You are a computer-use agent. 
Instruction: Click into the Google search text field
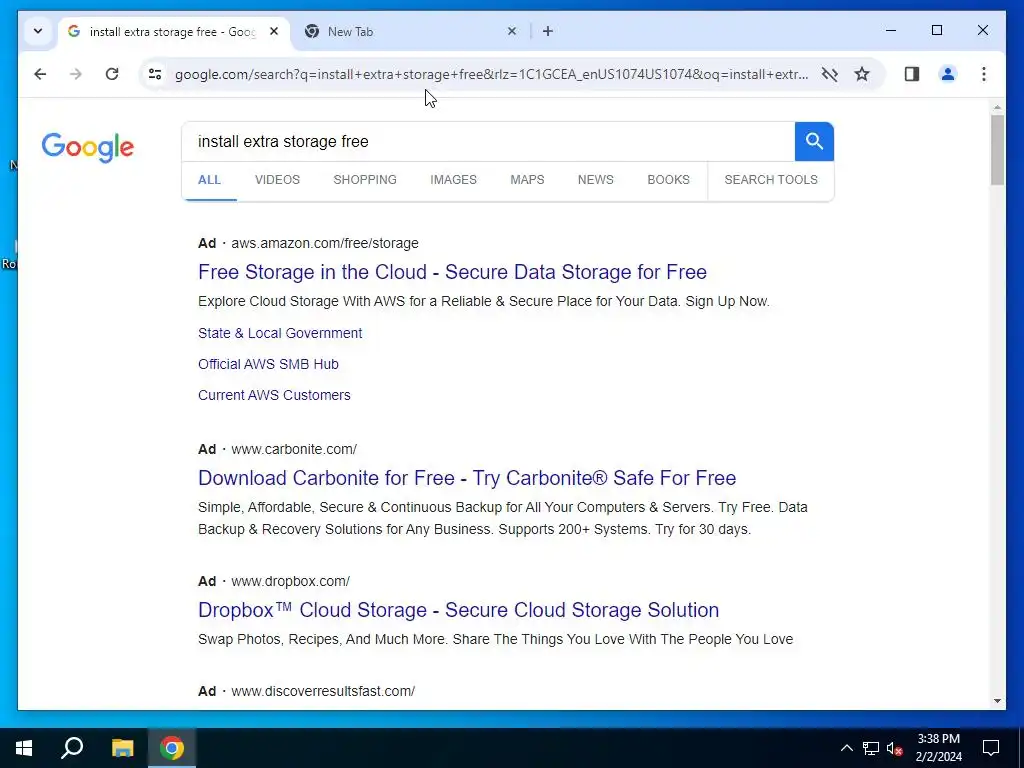coord(490,142)
